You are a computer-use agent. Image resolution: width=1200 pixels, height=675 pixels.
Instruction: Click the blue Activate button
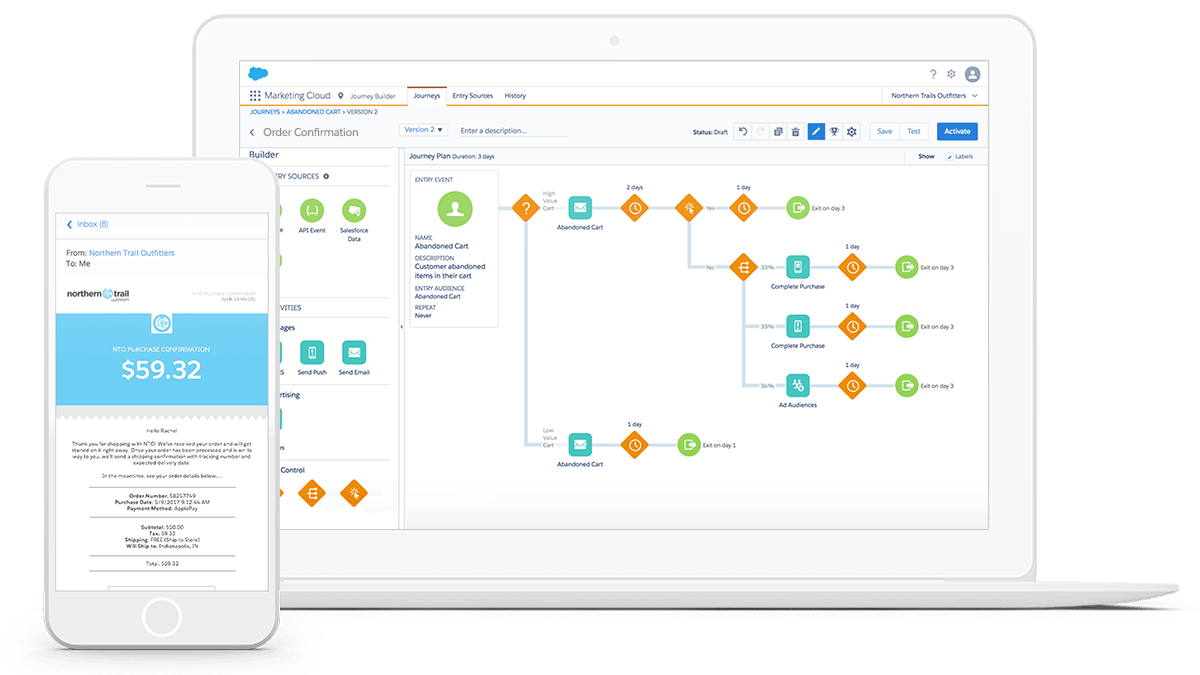[957, 131]
